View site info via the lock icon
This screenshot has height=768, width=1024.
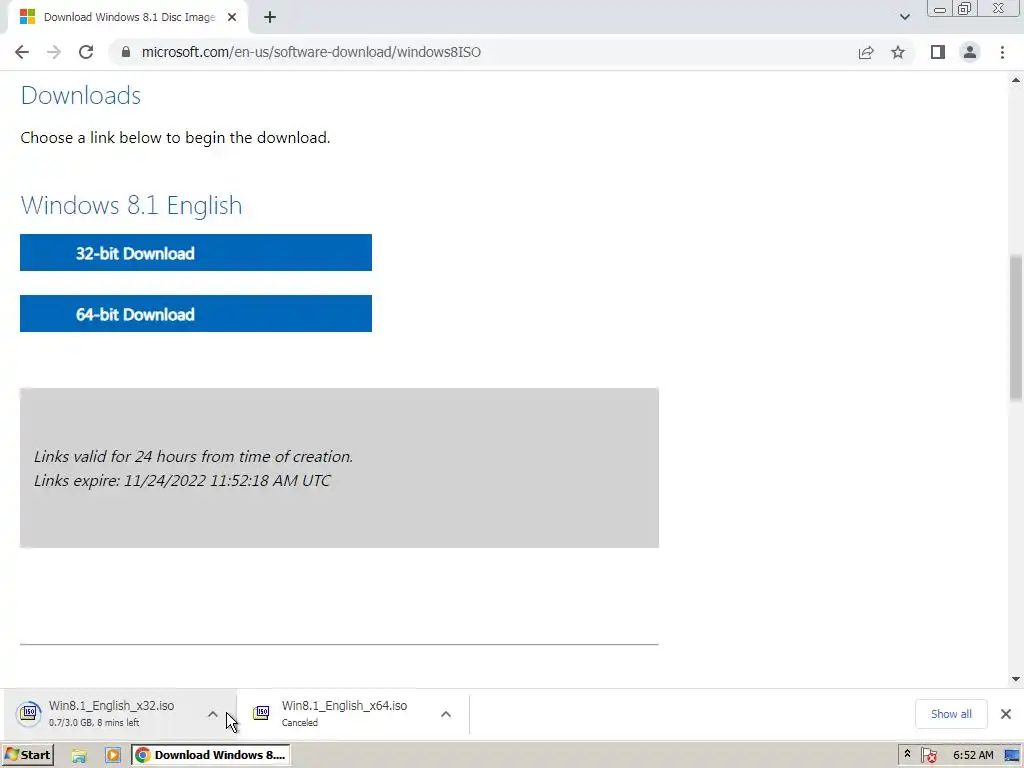[x=126, y=52]
